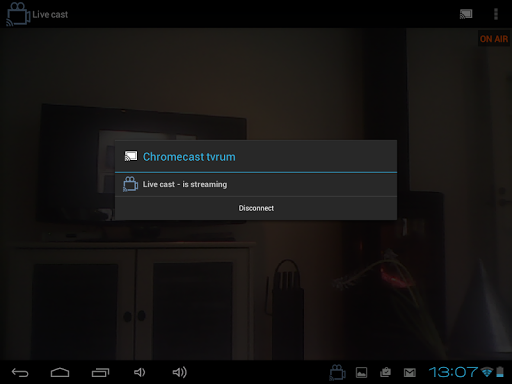The image size is (512, 384).
Task: Open the three-dot overflow menu
Action: point(496,14)
